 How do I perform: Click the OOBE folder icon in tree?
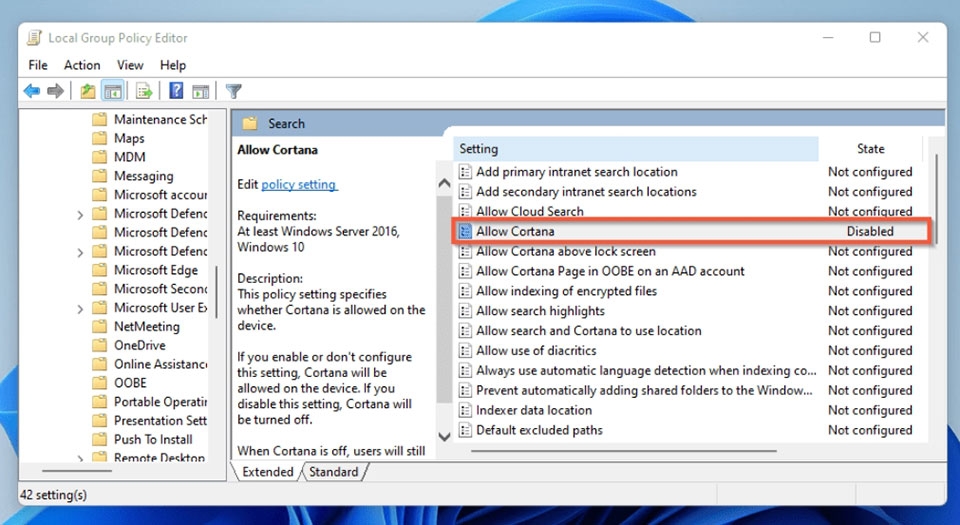(99, 383)
